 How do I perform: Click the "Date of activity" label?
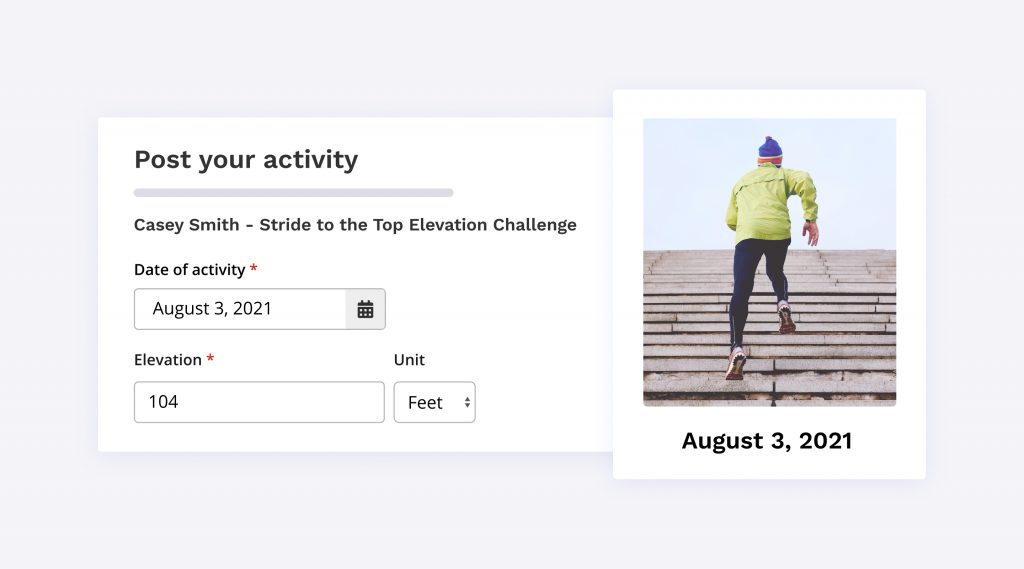pyautogui.click(x=190, y=269)
